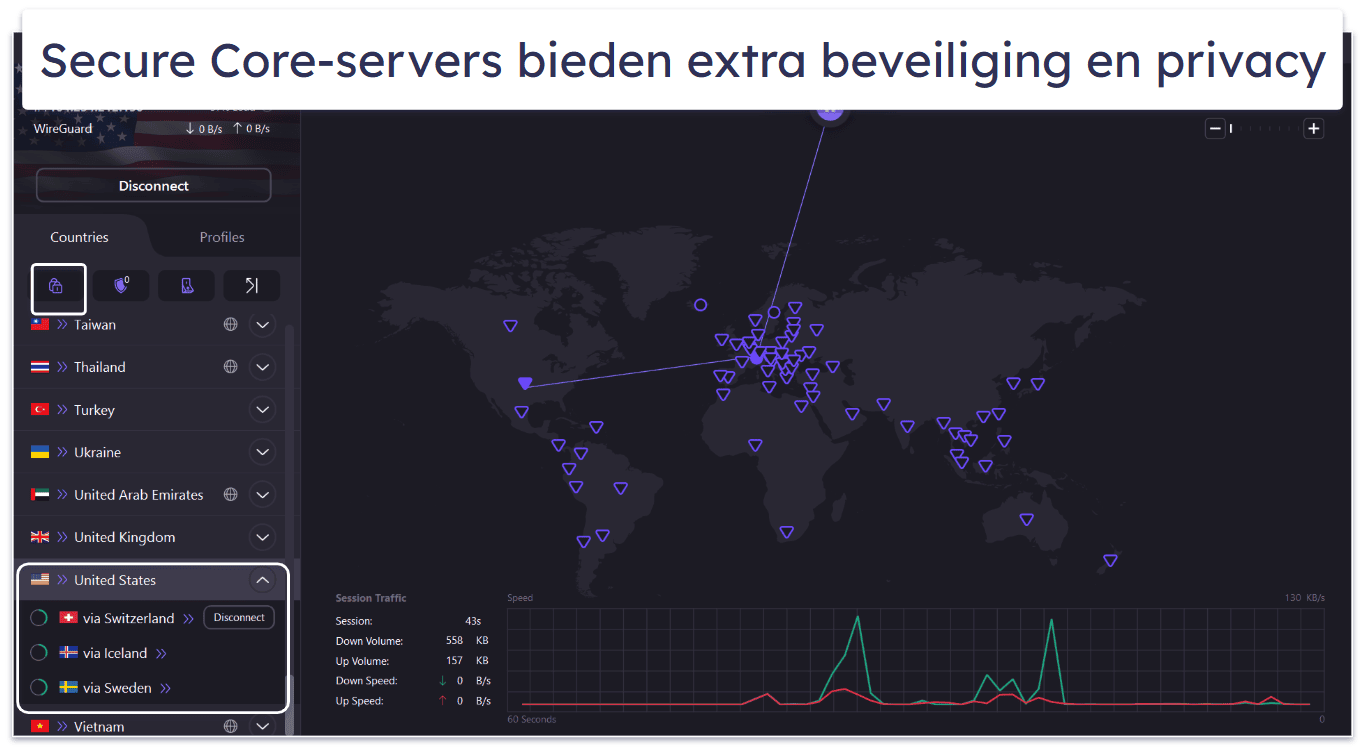The width and height of the screenshot is (1365, 749).
Task: Click the Speed traffic graph
Action: (x=915, y=658)
